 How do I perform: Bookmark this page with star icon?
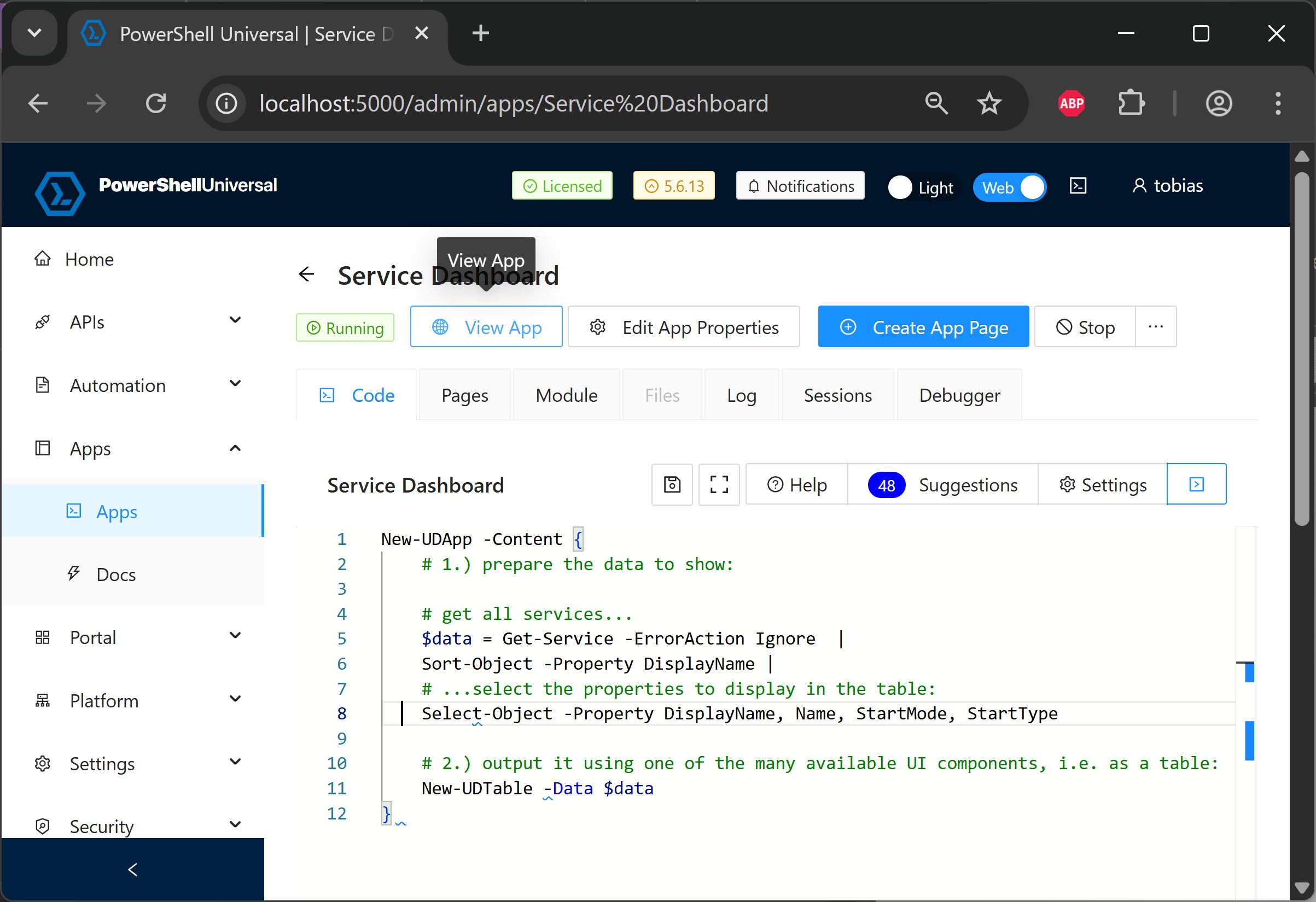click(989, 103)
